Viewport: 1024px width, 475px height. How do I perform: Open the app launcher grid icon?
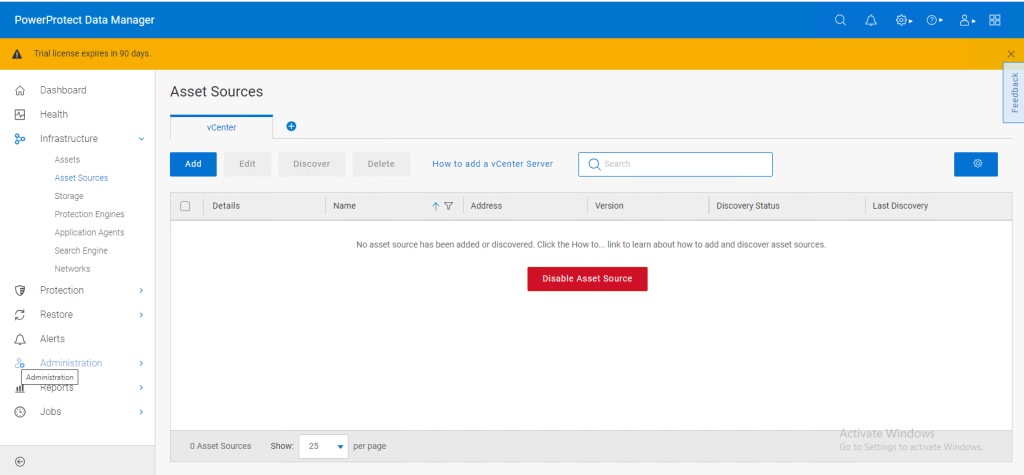(x=995, y=20)
